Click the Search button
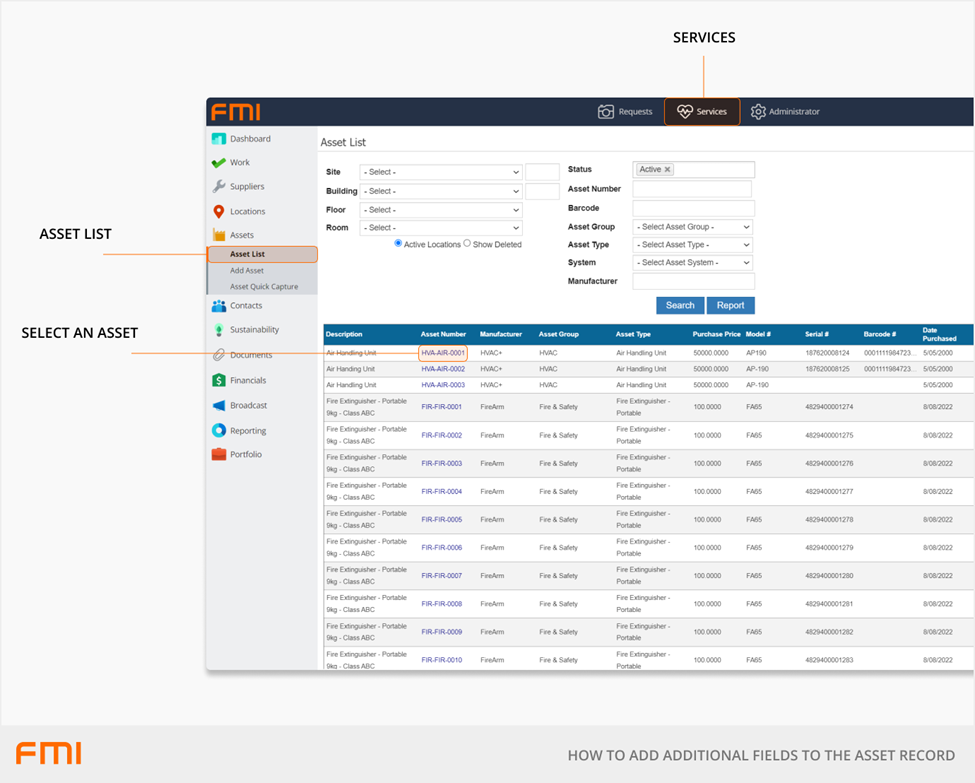The image size is (975, 783). tap(680, 305)
